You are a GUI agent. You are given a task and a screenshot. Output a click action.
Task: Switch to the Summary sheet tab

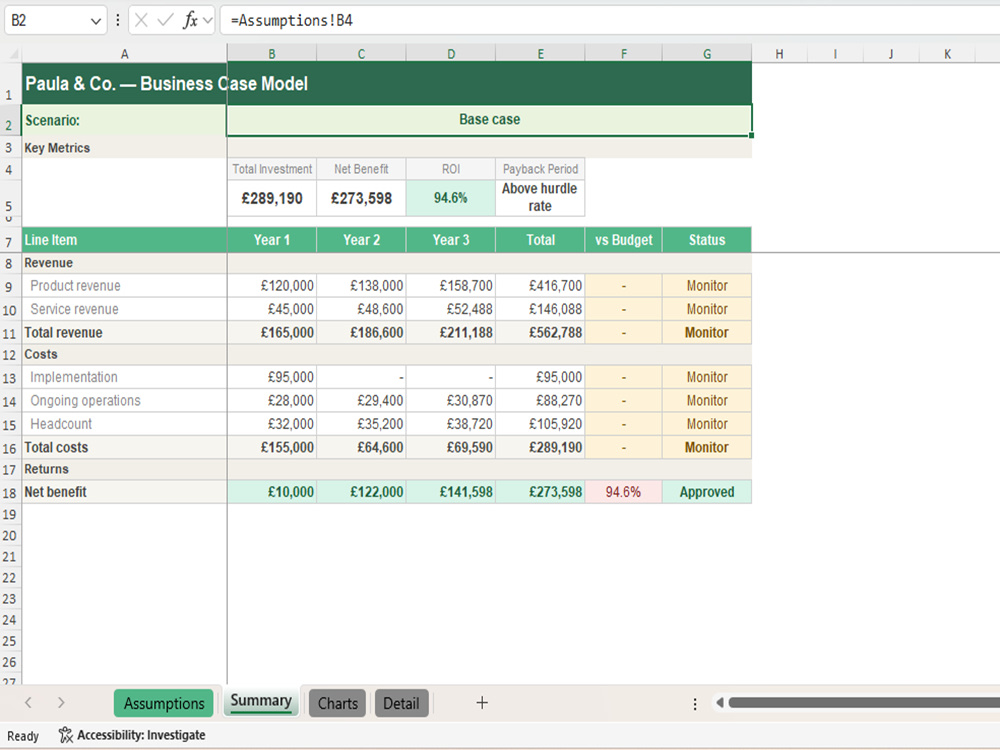(261, 701)
